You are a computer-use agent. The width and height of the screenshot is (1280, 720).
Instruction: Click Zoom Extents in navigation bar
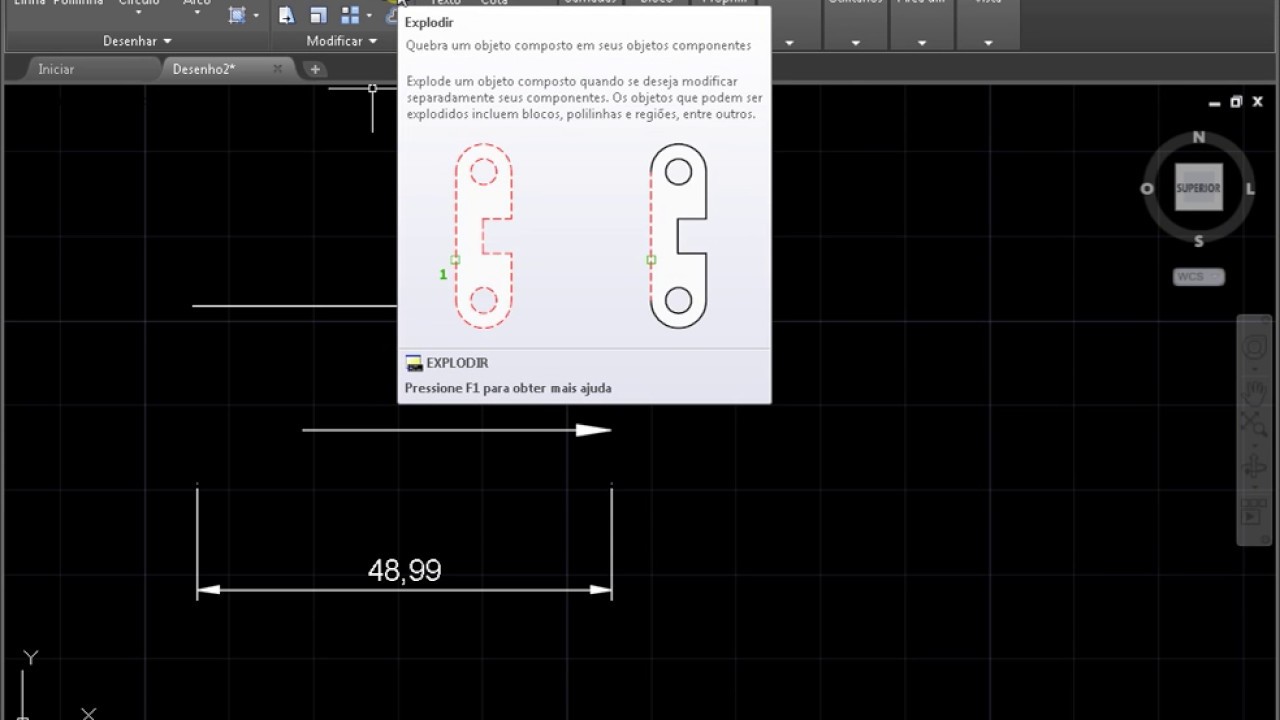click(1254, 424)
